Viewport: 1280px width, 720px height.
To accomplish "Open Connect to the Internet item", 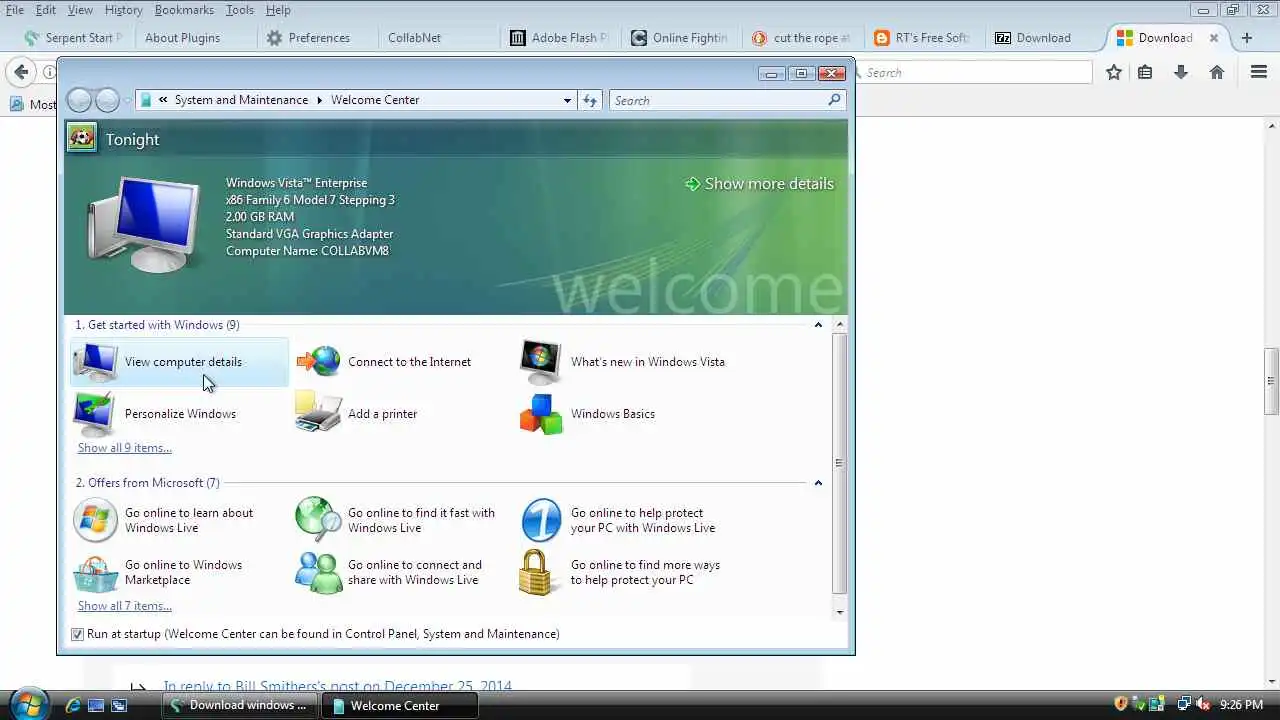I will (x=384, y=362).
